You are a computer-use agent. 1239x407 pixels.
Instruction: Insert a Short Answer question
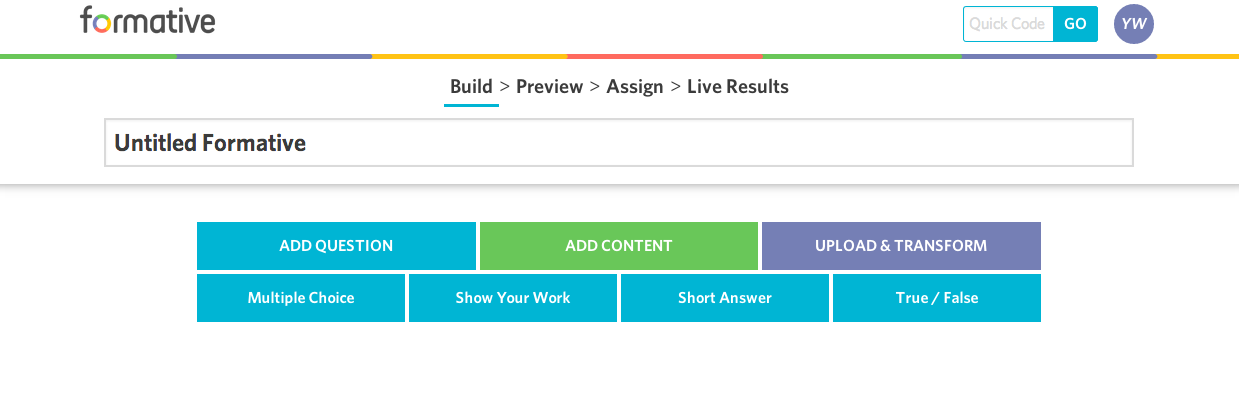coord(725,298)
